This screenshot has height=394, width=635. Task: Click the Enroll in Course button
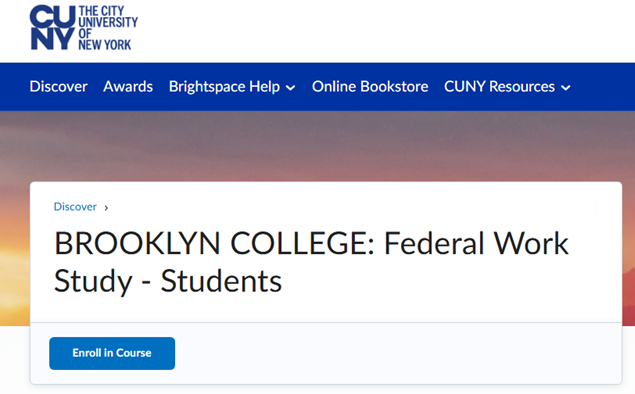tap(112, 353)
